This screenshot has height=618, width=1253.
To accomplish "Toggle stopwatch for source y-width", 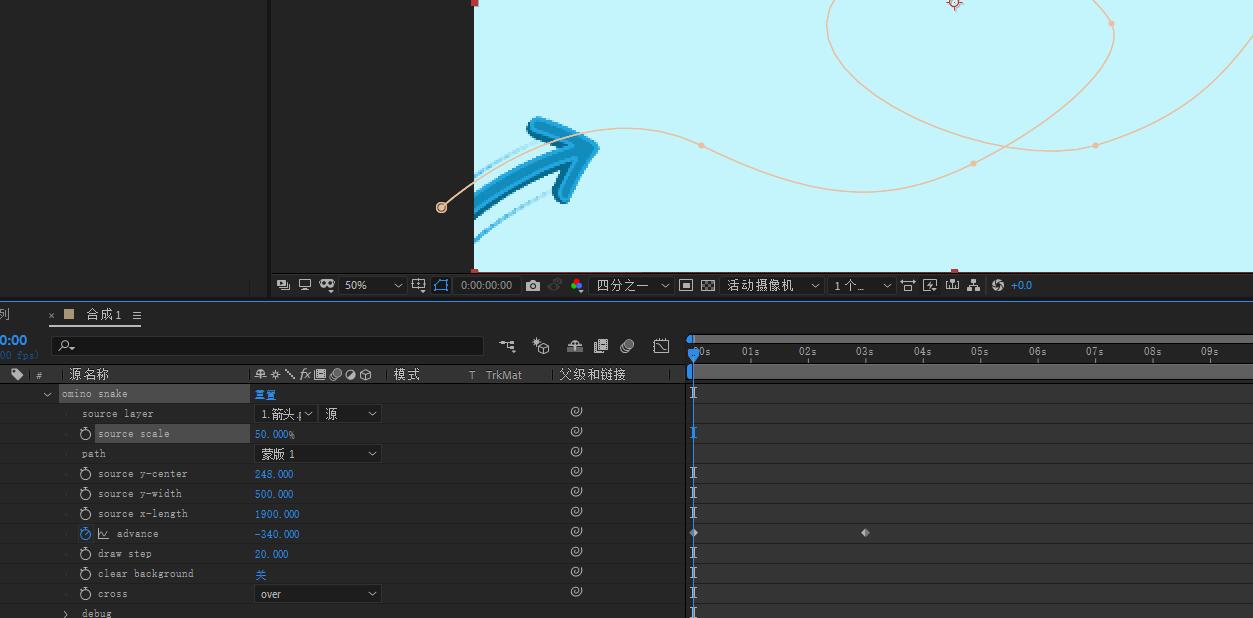I will pyautogui.click(x=85, y=494).
